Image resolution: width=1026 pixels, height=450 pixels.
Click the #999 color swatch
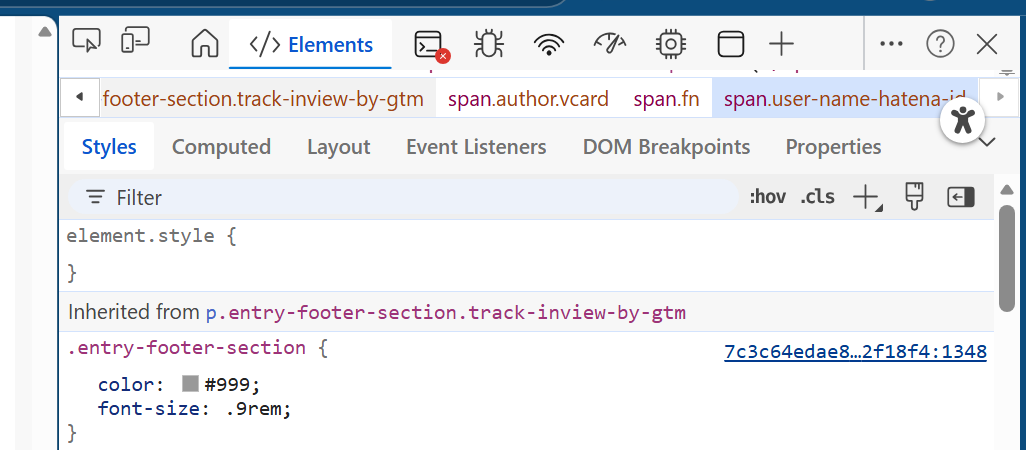tap(190, 384)
